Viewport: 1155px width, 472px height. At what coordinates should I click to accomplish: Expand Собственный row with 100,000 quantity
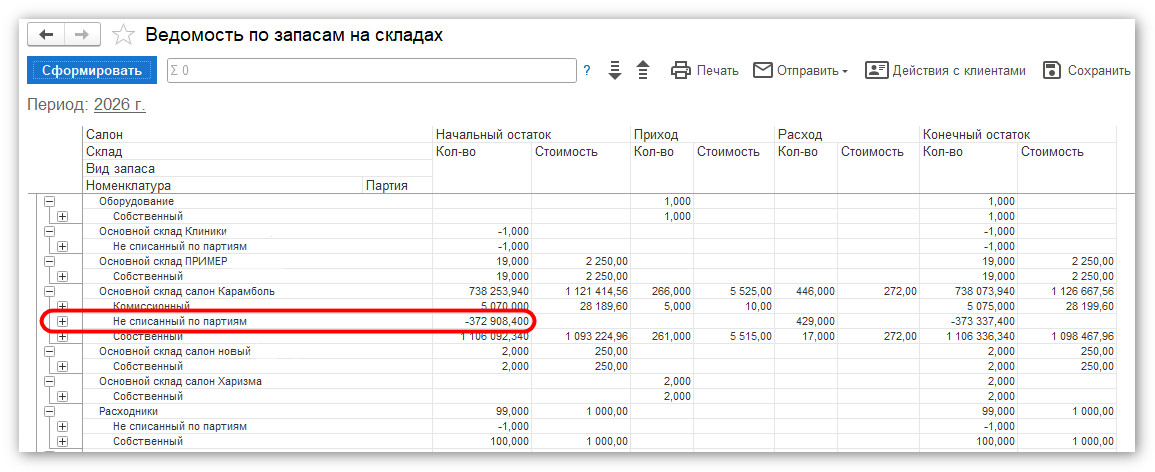[63, 441]
